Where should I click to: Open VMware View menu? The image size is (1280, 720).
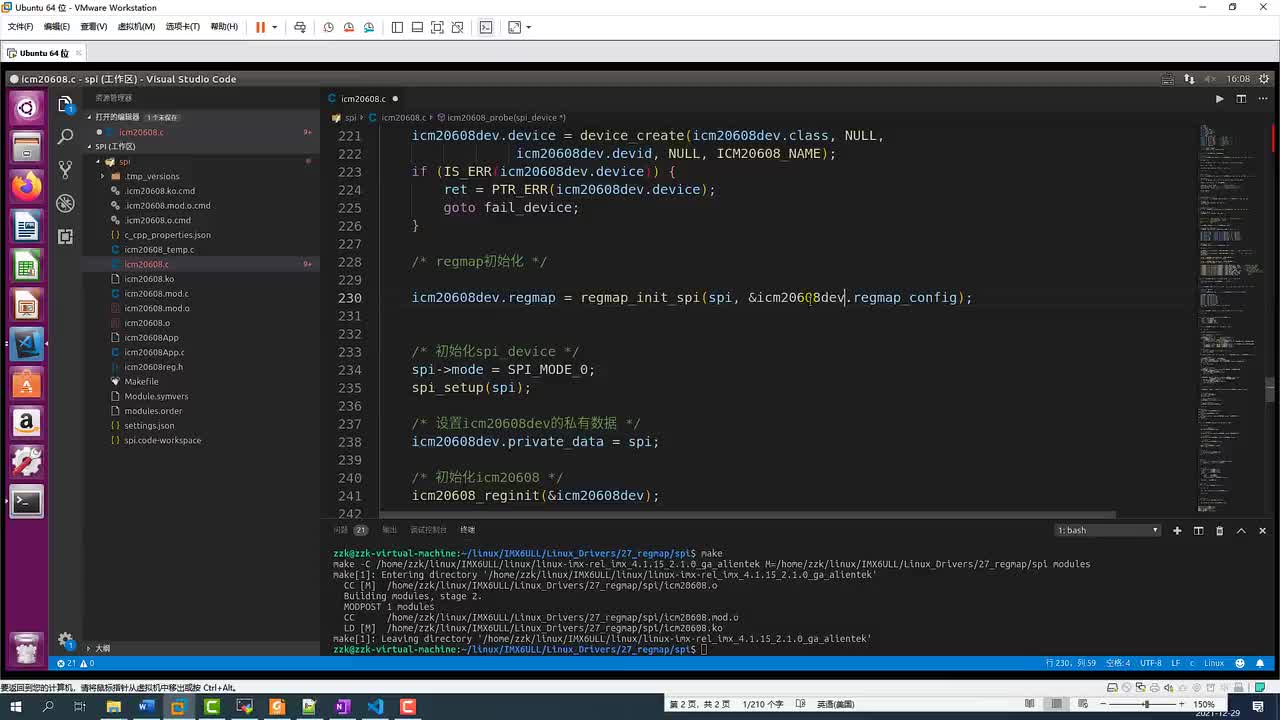point(94,27)
